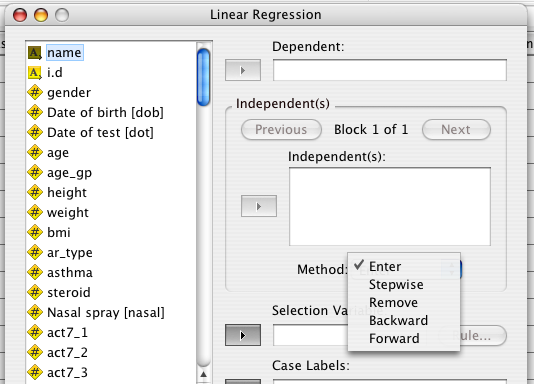Click the scrollbar up arrow in variable list
Image resolution: width=534 pixels, height=384 pixels.
coord(203,374)
